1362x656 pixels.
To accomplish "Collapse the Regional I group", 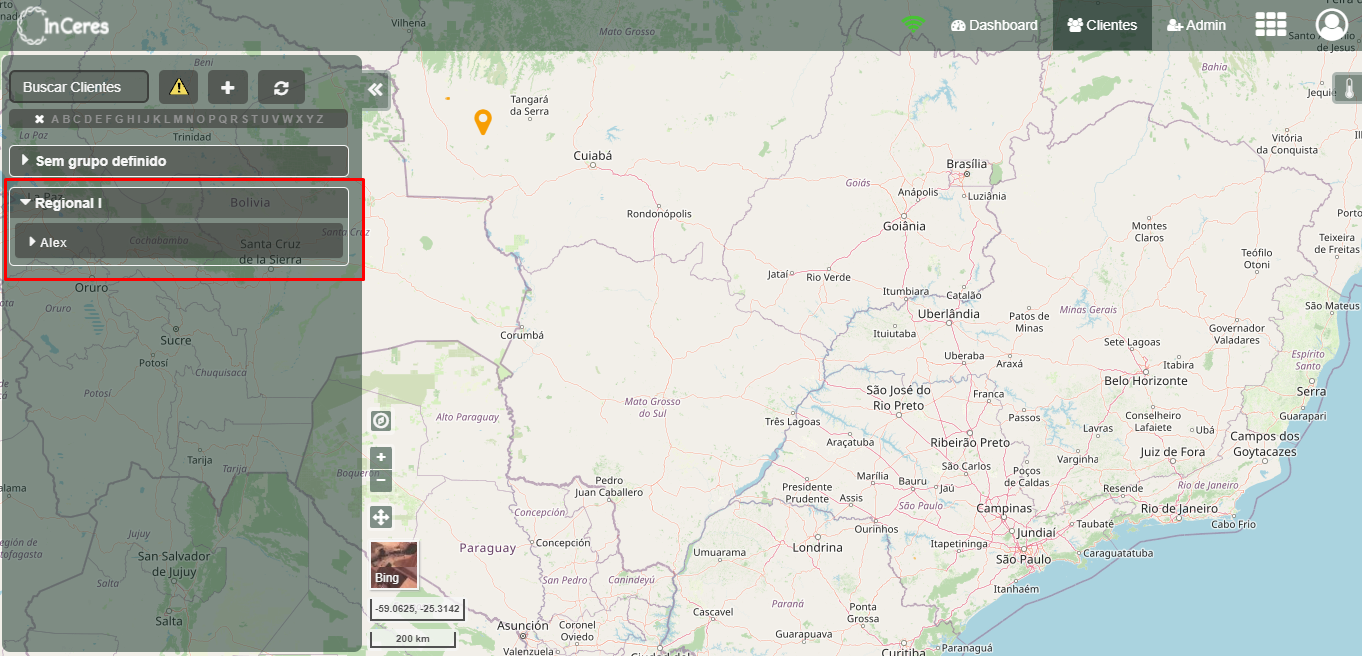I will [179, 203].
